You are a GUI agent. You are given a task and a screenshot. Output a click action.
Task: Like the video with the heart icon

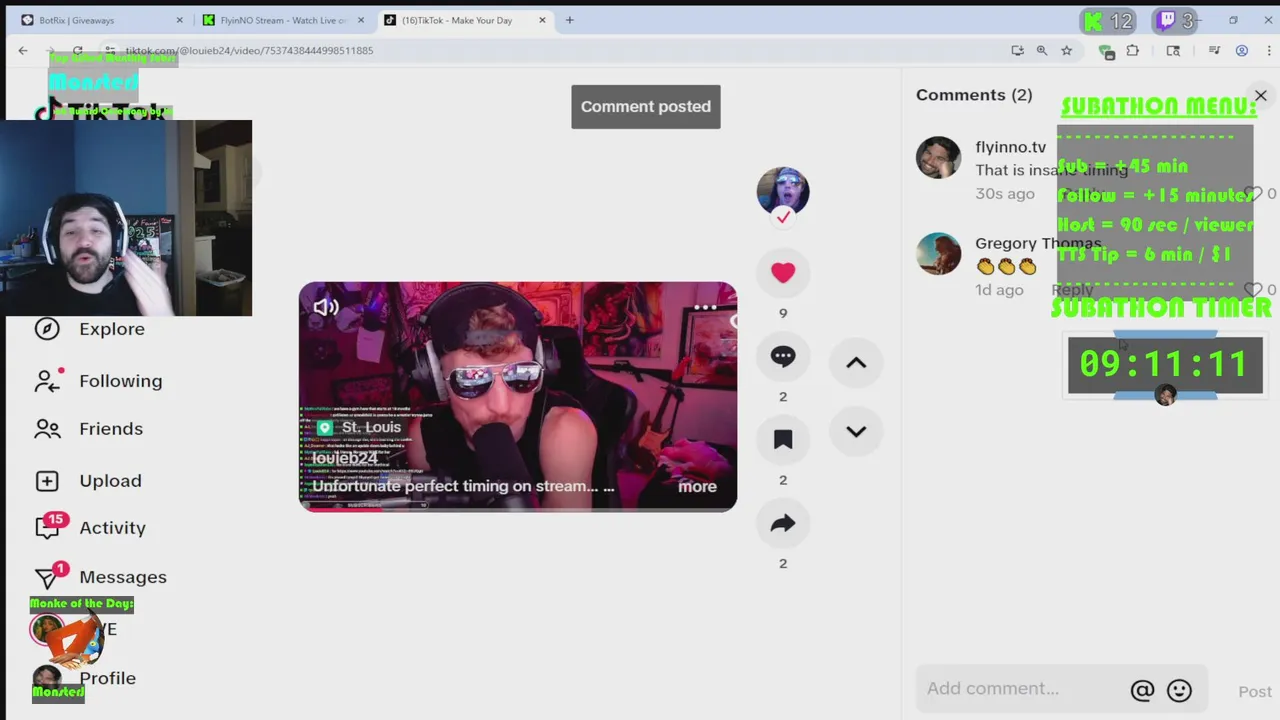783,272
